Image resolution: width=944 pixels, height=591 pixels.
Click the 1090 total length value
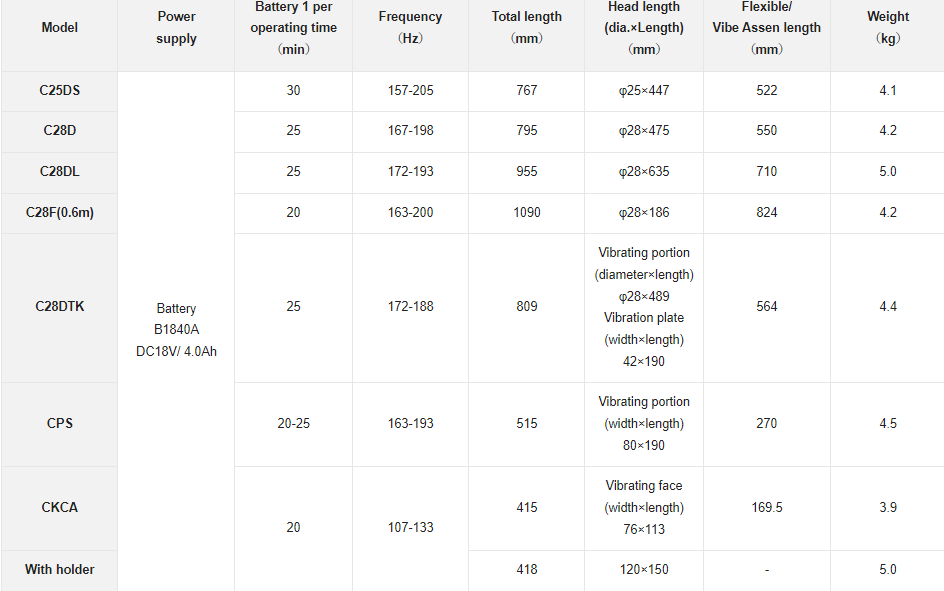[526, 213]
